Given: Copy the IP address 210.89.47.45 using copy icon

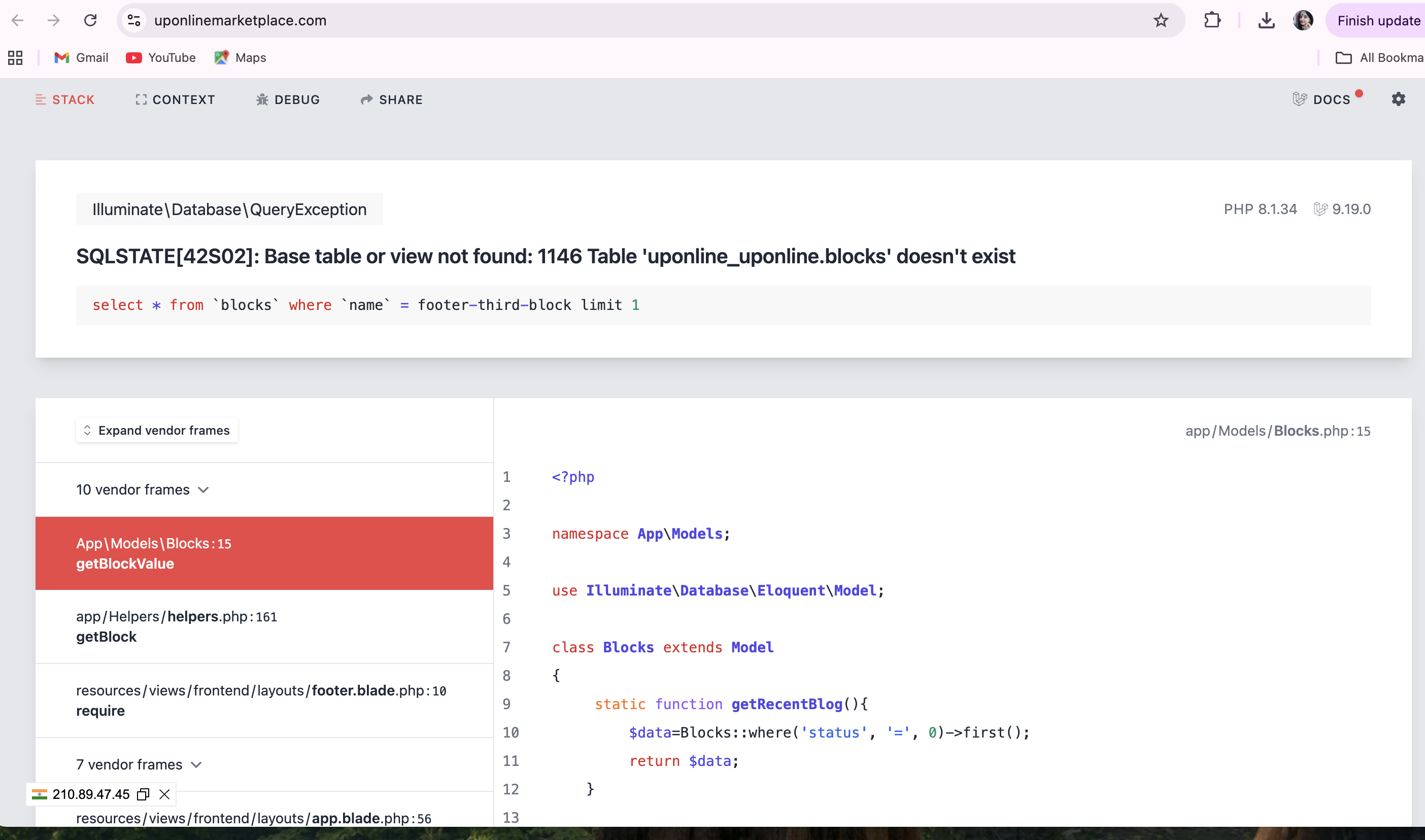Looking at the screenshot, I should click(143, 794).
